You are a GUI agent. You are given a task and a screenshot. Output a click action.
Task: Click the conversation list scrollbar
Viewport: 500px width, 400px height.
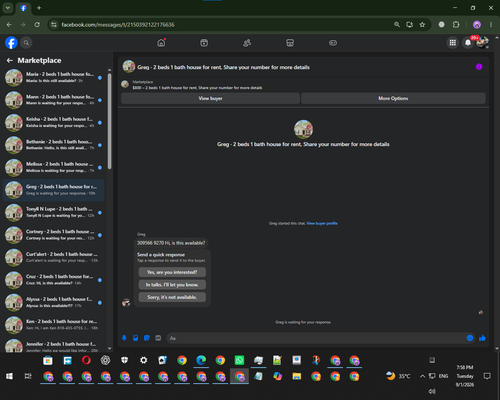(x=110, y=121)
